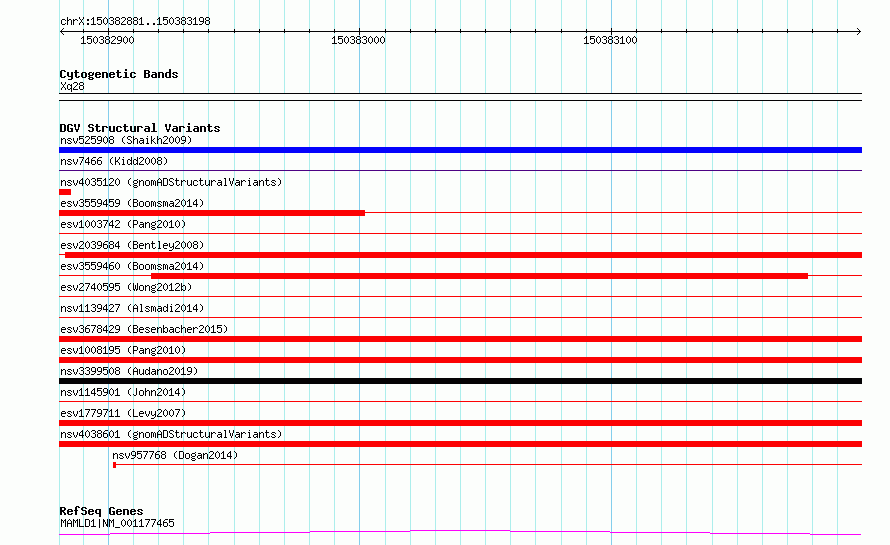Click the Cytogenetic Bands track heading

coord(119,74)
